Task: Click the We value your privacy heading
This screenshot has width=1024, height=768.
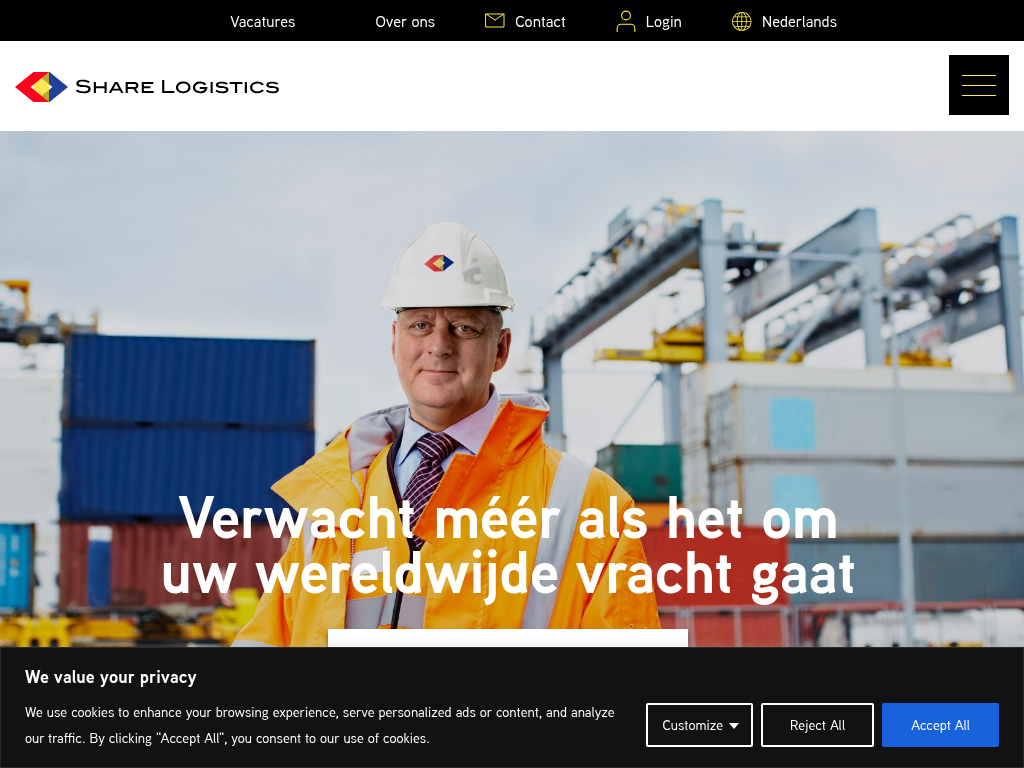Action: point(110,677)
